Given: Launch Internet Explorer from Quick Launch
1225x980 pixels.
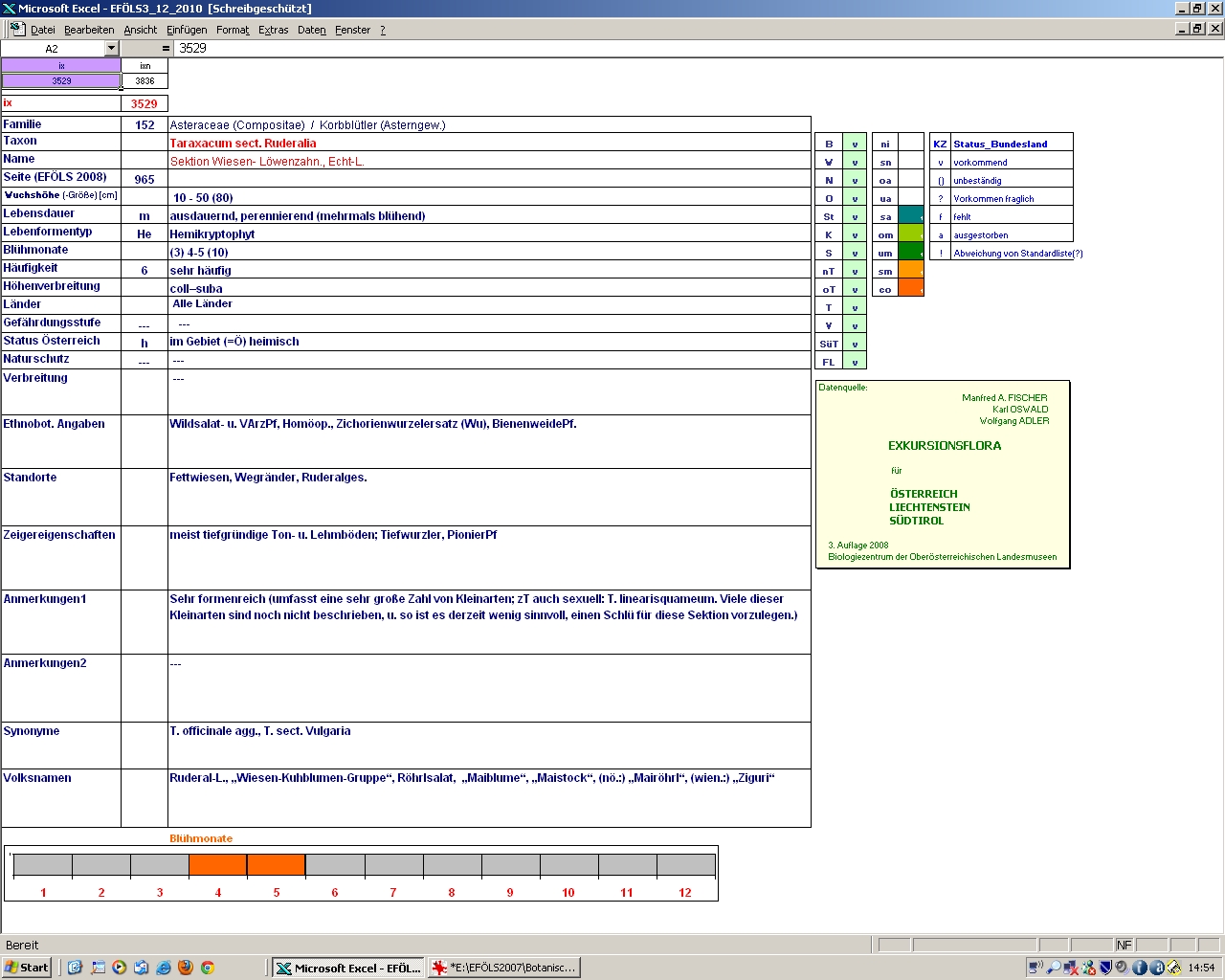Looking at the screenshot, I should [164, 968].
